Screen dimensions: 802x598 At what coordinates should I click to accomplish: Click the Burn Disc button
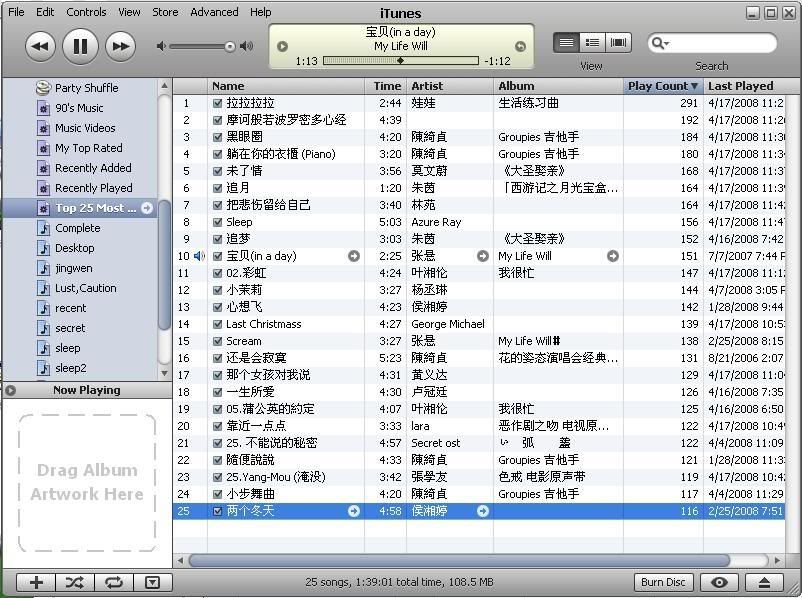(x=663, y=582)
